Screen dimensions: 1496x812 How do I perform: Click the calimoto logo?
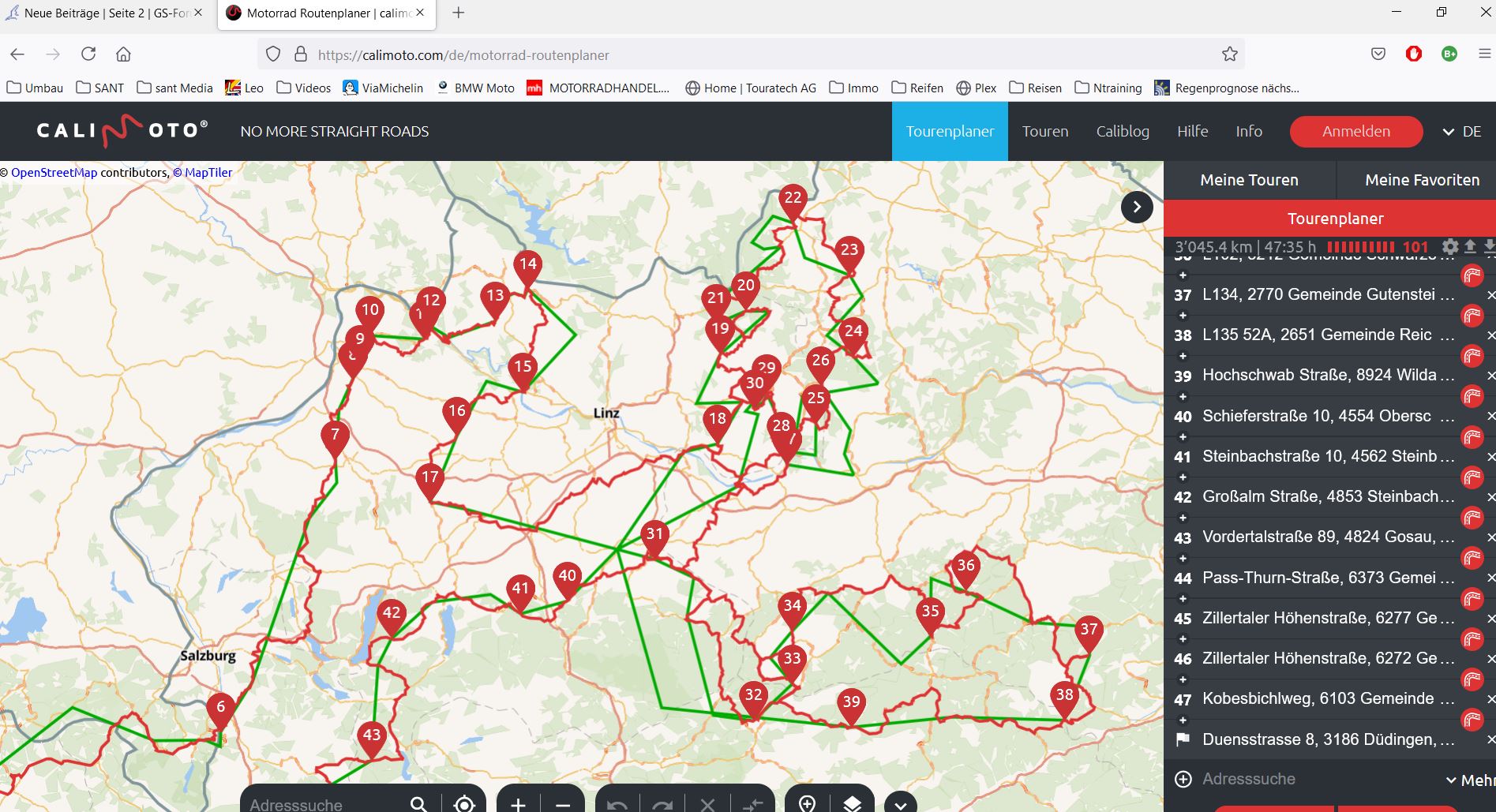click(122, 131)
